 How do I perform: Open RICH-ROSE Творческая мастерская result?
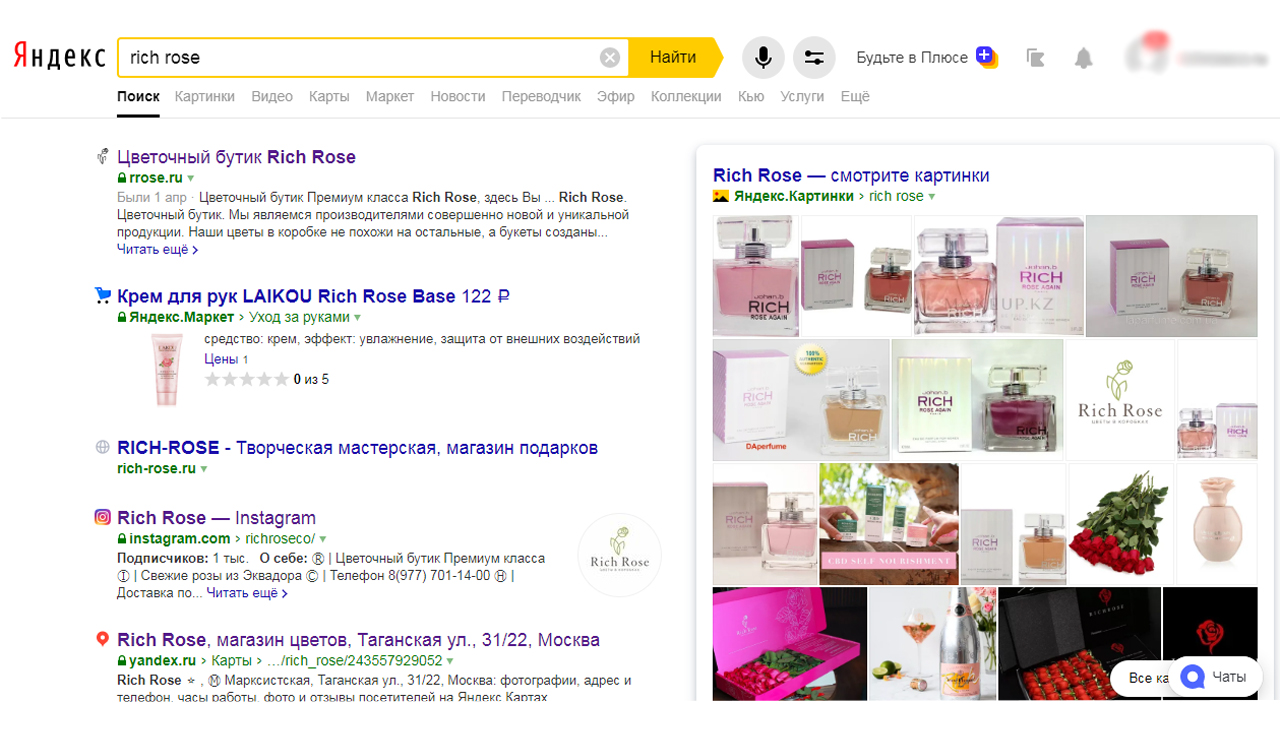coord(357,448)
